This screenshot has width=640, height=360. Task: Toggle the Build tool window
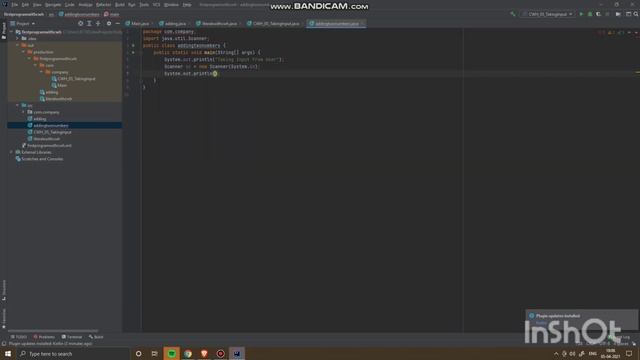tap(96, 337)
